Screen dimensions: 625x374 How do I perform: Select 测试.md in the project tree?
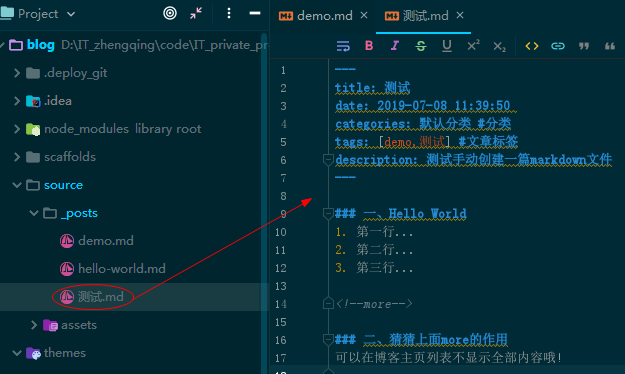click(100, 297)
